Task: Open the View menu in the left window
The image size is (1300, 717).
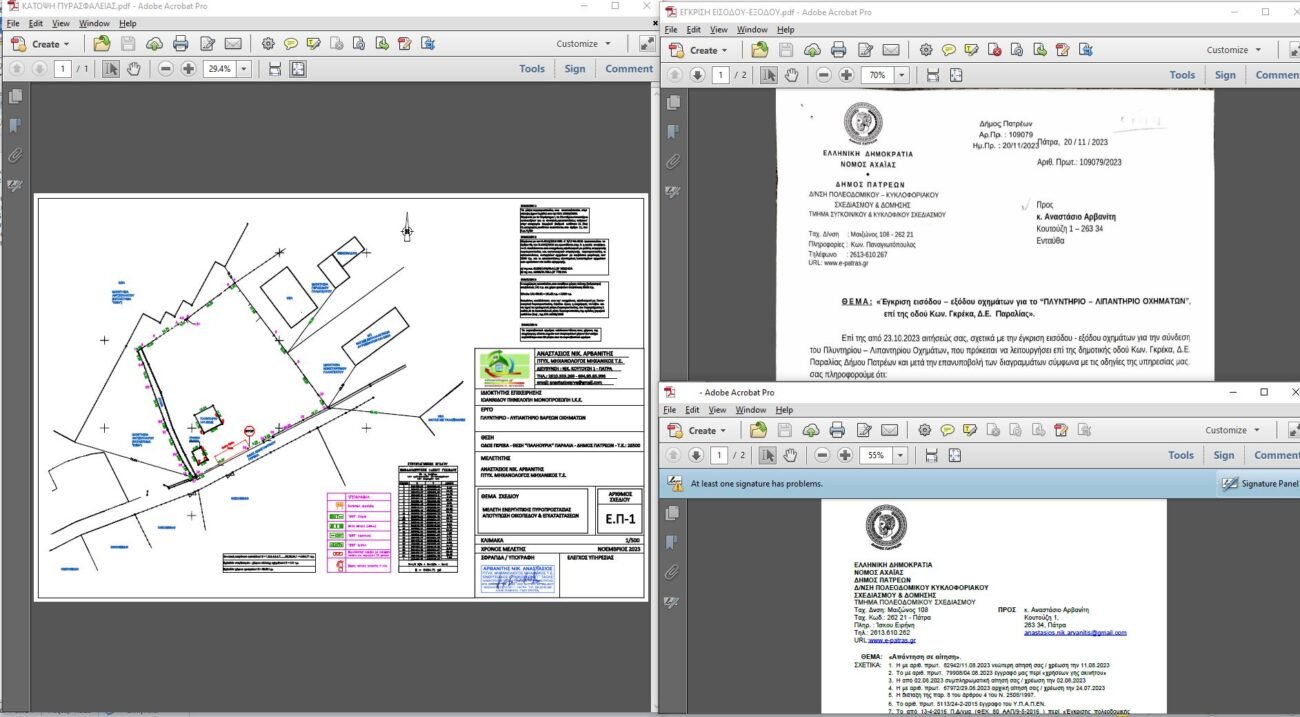Action: (61, 23)
